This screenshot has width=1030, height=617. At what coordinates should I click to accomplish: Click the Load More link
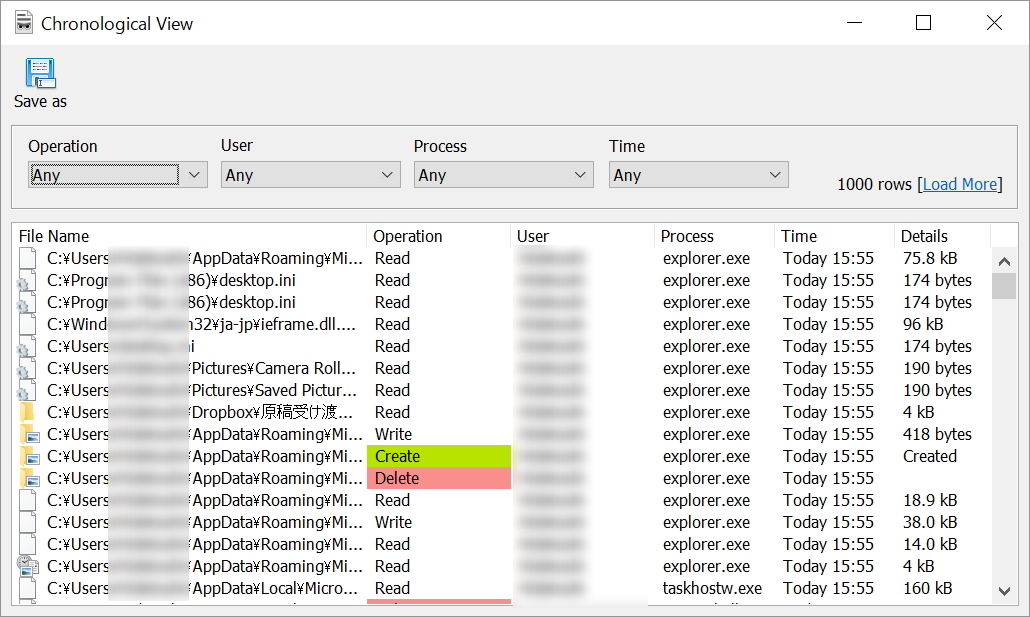point(960,184)
